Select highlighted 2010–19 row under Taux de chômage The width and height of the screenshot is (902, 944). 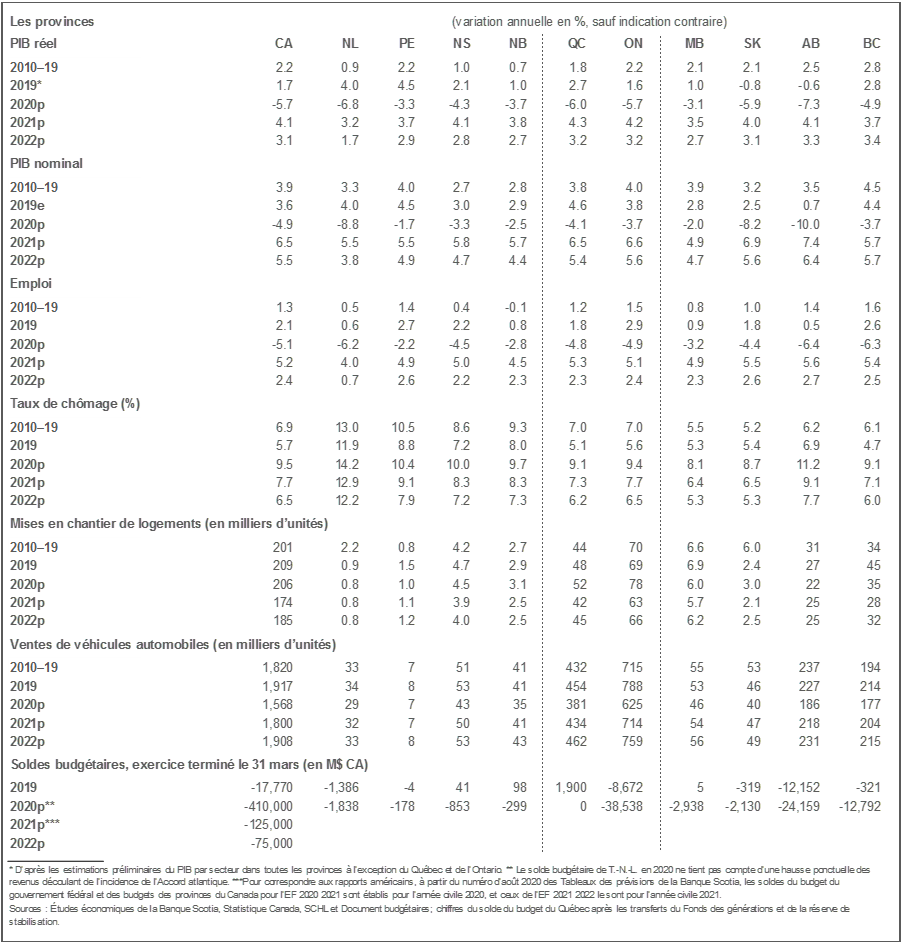(75, 427)
